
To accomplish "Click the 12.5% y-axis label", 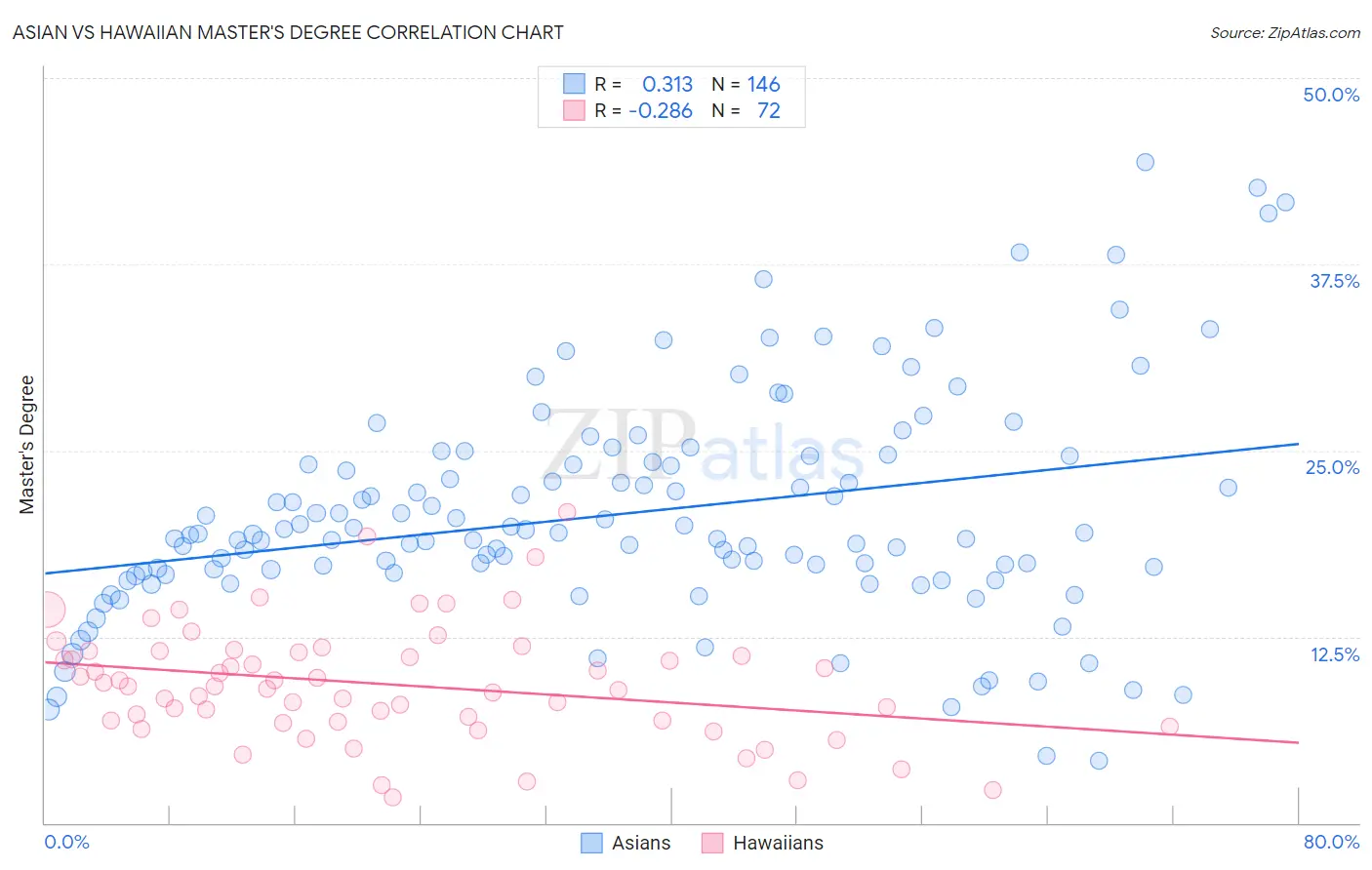I will click(1334, 654).
